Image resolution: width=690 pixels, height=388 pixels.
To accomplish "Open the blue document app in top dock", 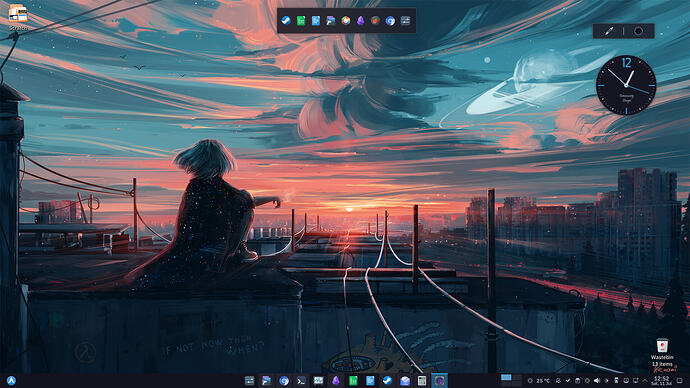I will pos(316,20).
